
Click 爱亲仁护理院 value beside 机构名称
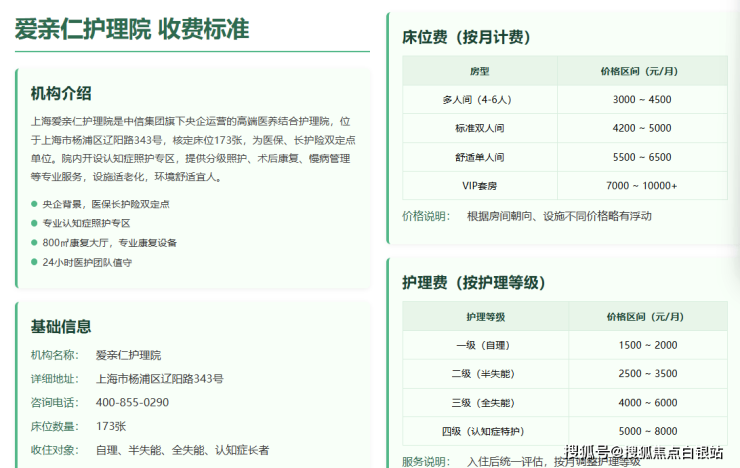(x=128, y=355)
